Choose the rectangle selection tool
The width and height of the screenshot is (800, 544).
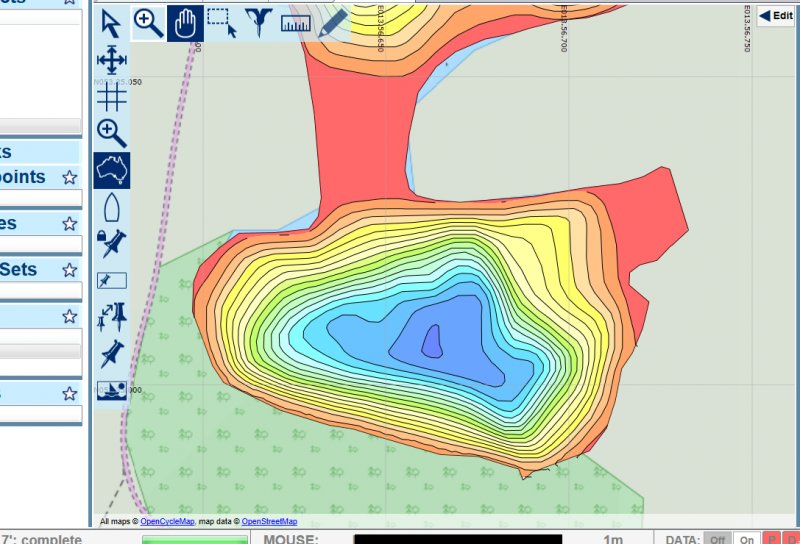tap(221, 23)
